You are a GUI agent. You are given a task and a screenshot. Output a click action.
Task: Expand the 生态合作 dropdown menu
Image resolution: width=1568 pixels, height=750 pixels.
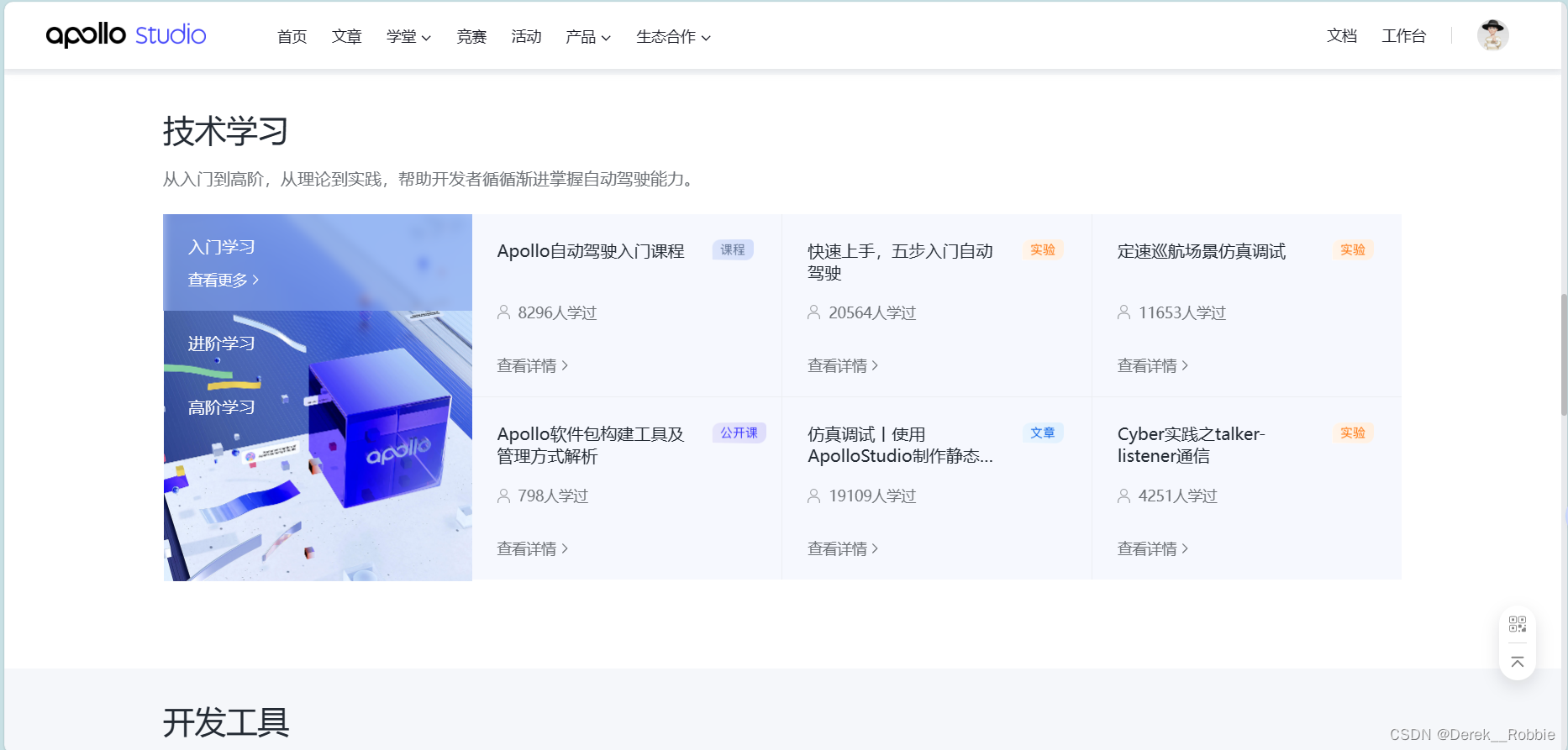tap(673, 36)
